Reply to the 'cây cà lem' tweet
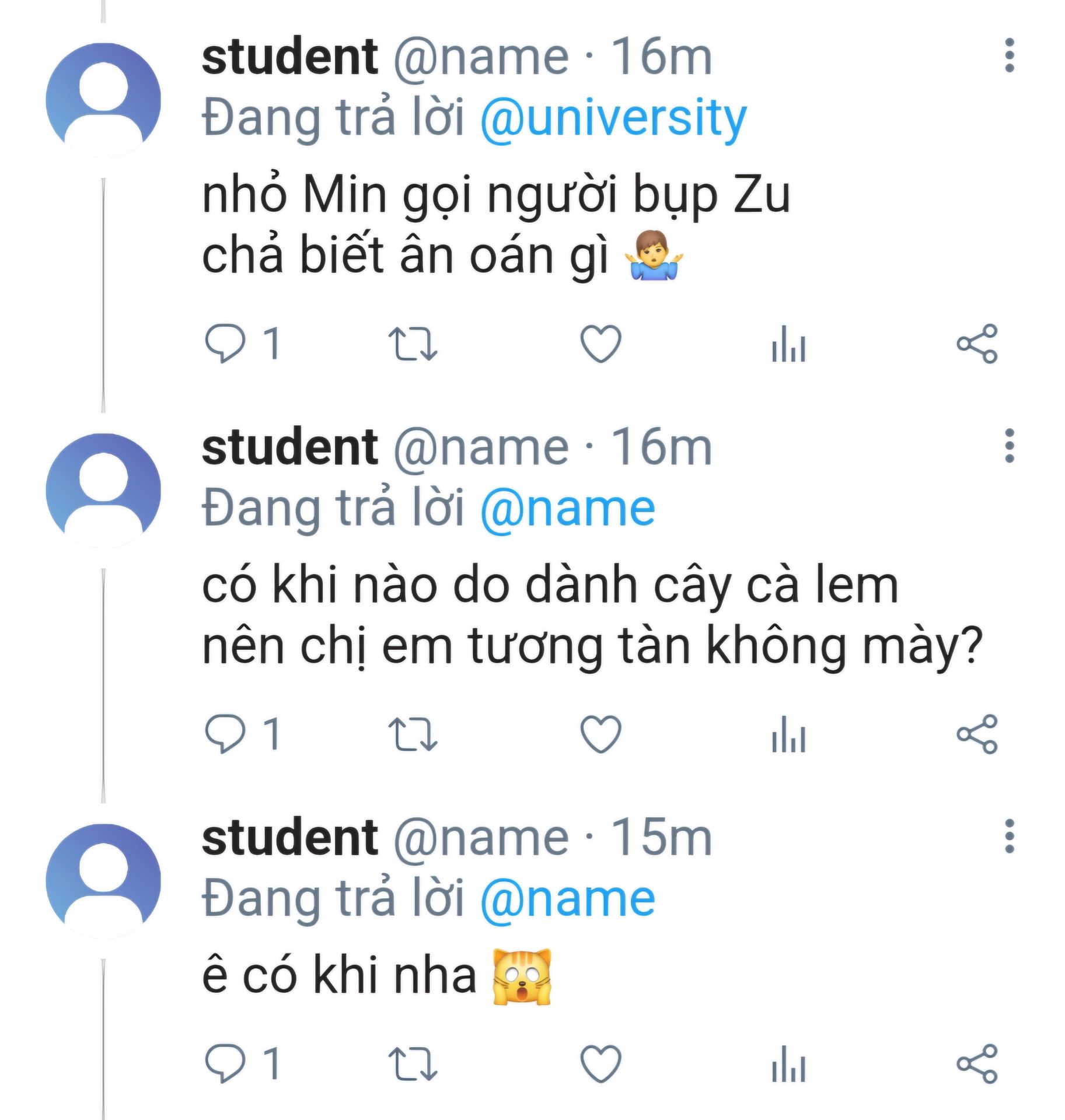1065x1120 pixels. pyautogui.click(x=225, y=734)
